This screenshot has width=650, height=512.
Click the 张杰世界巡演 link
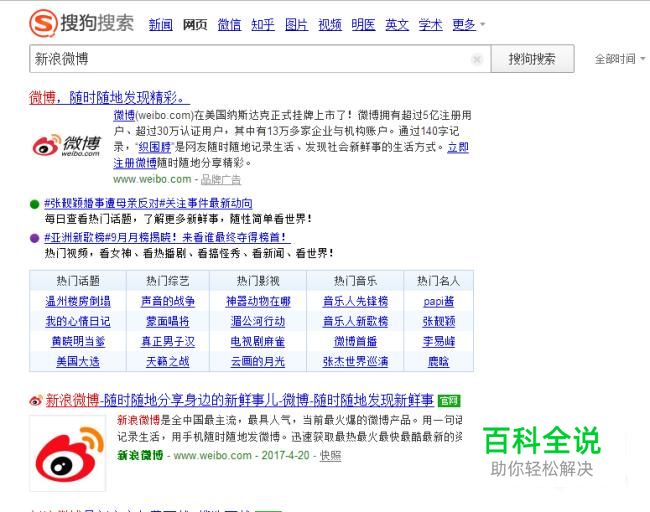tap(356, 362)
